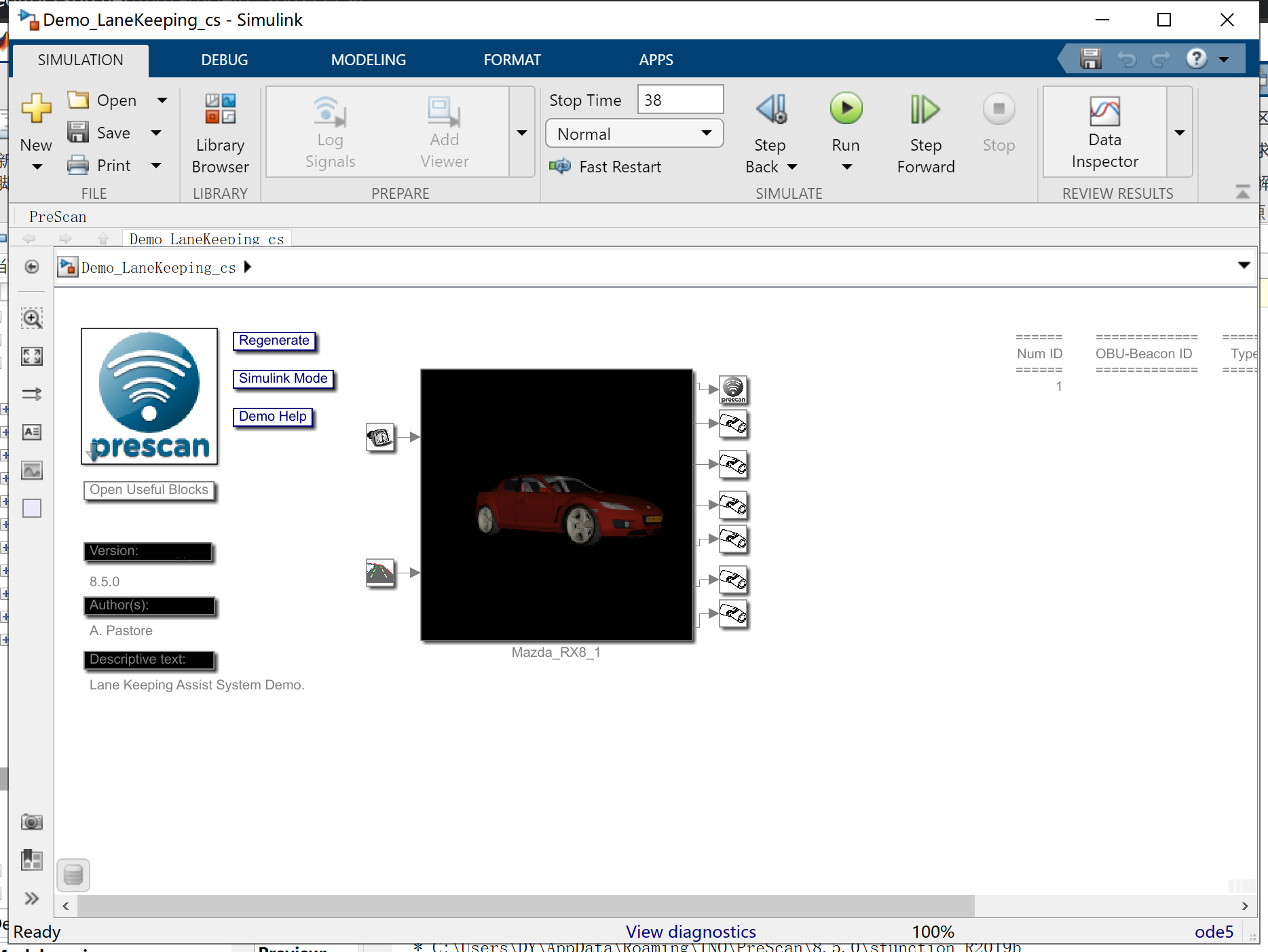The height and width of the screenshot is (952, 1268).
Task: Click the horizontal canvas scrollbar
Action: (526, 906)
